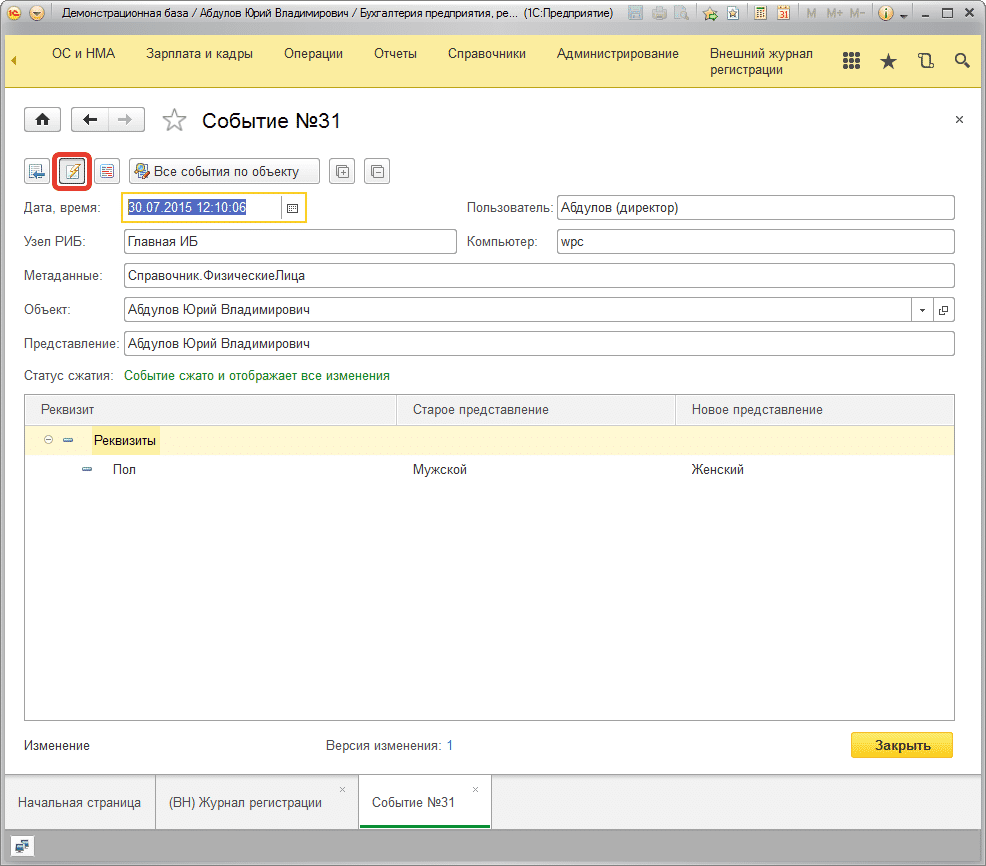
Task: Click the search magnifier icon
Action: 962,61
